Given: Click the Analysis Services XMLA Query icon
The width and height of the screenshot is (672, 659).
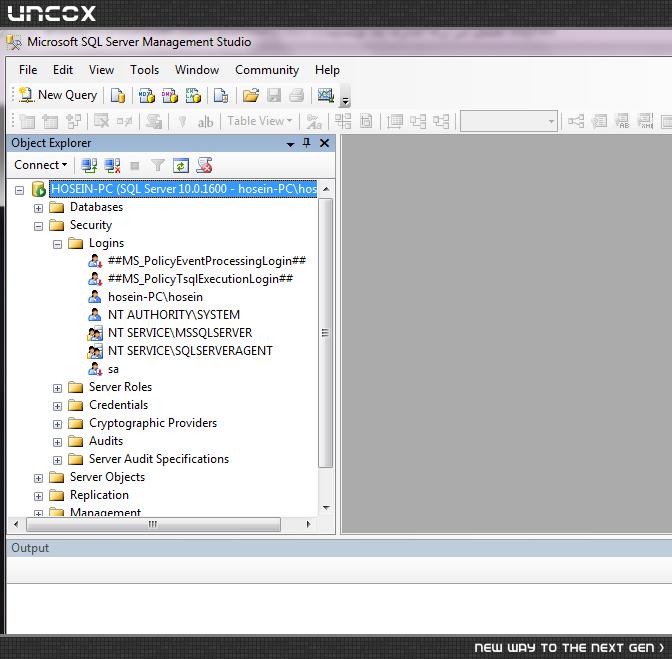Looking at the screenshot, I should [193, 95].
